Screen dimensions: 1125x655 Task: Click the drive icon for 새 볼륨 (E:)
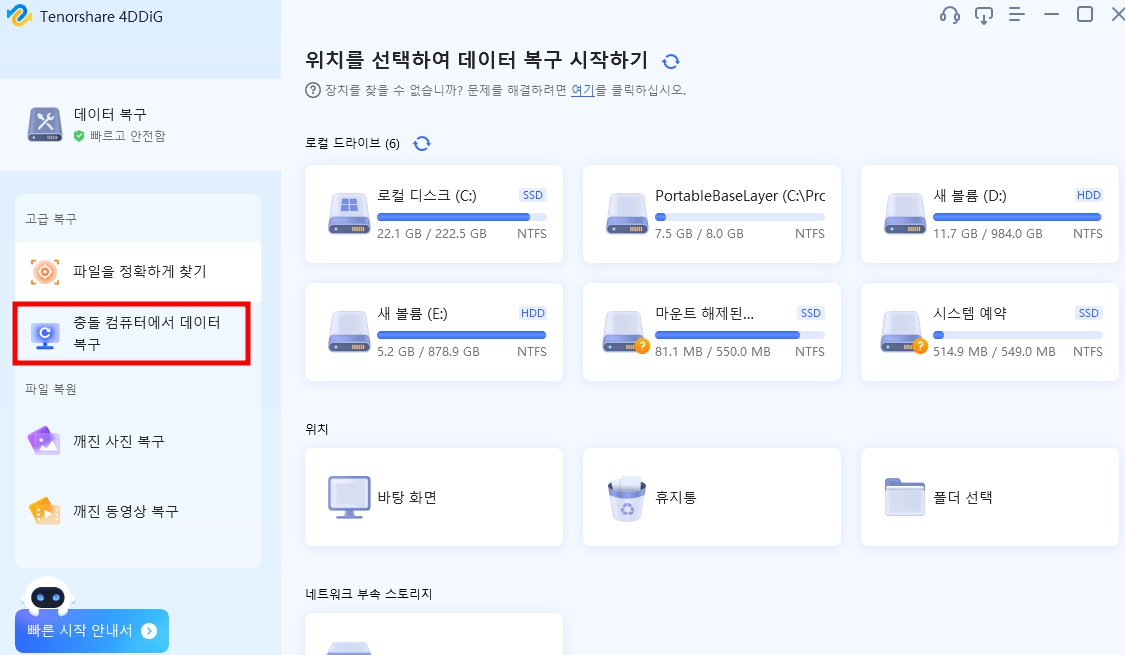click(x=349, y=331)
